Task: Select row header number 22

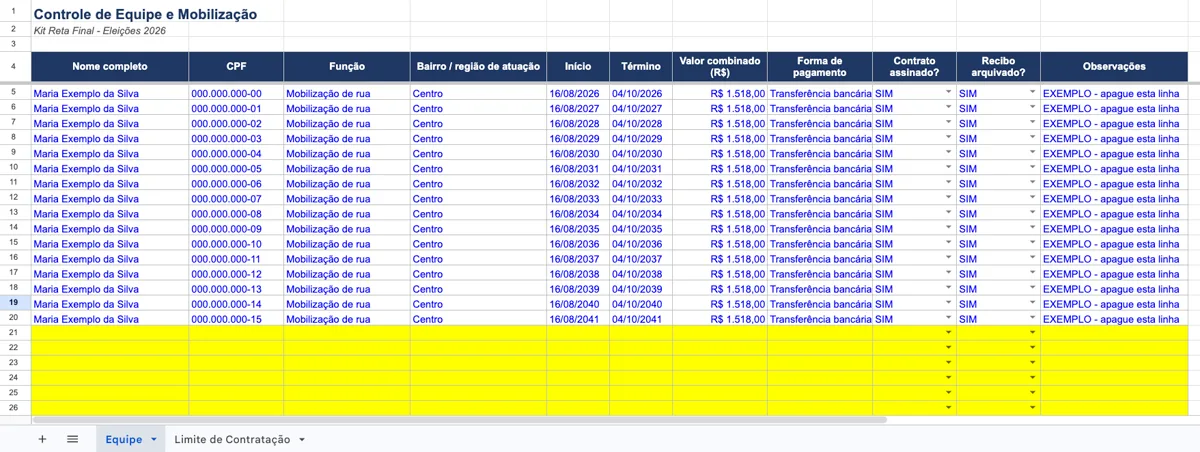Action: tap(14, 347)
